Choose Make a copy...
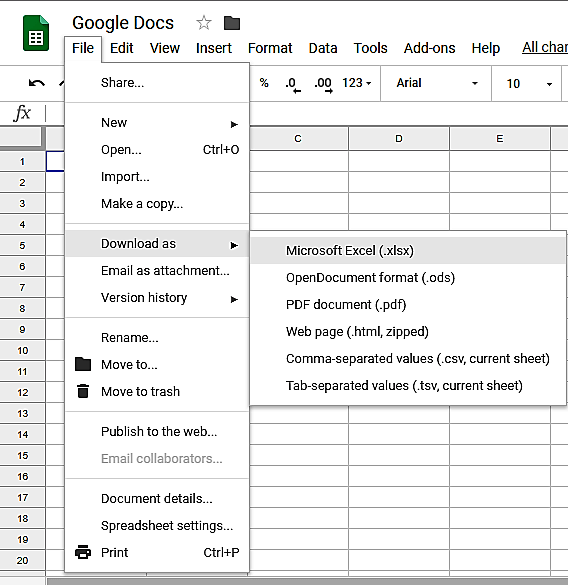 (157, 204)
